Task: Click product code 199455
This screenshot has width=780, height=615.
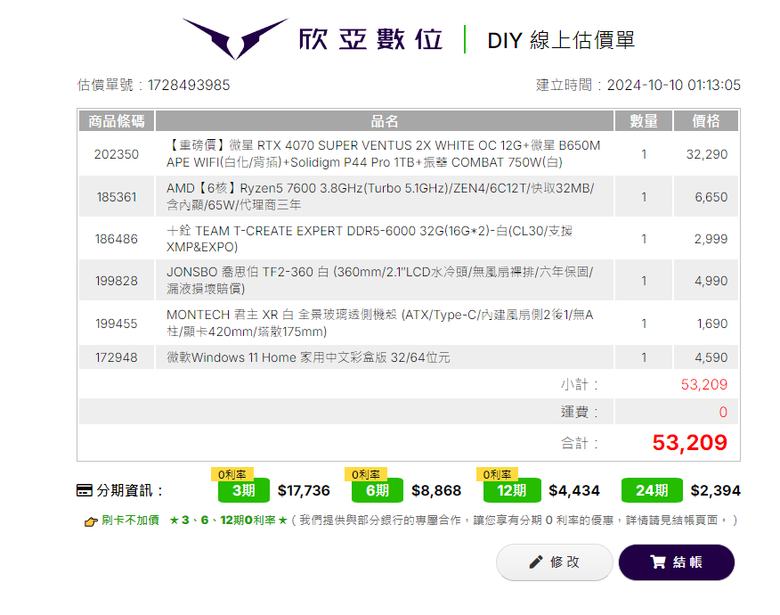Action: click(x=116, y=324)
